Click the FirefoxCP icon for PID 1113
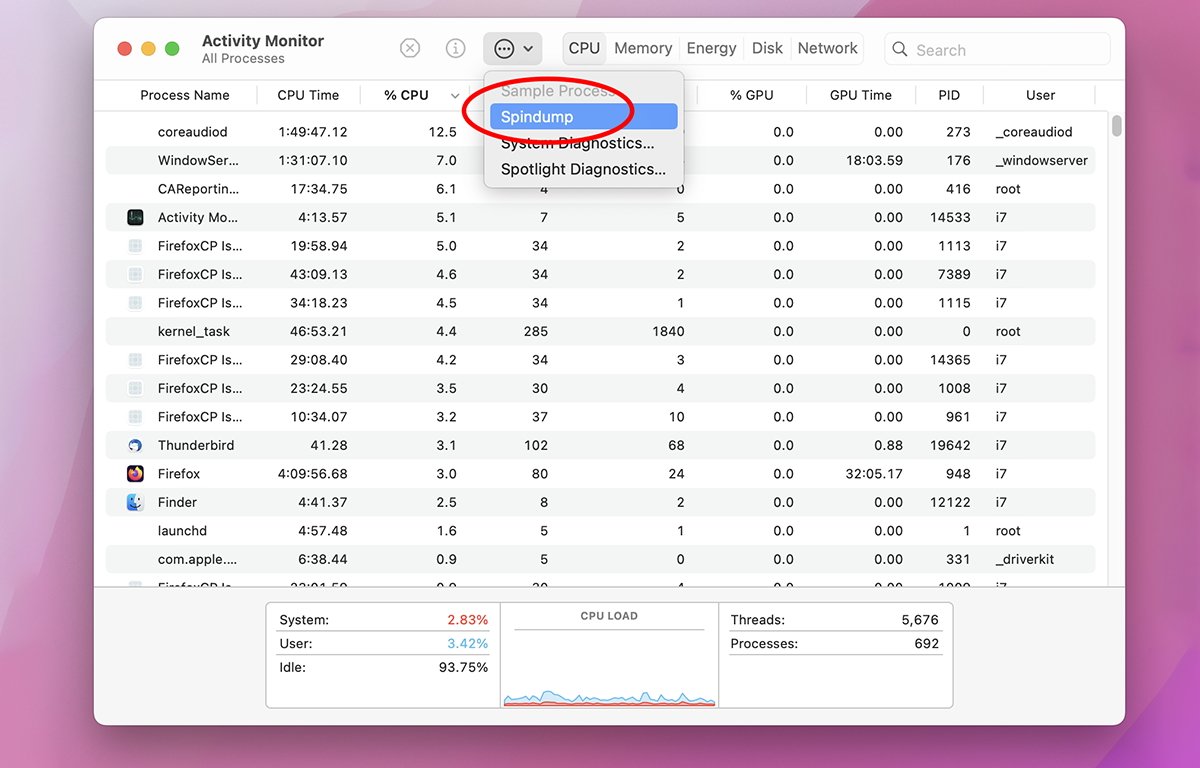This screenshot has height=768, width=1200. [x=135, y=246]
